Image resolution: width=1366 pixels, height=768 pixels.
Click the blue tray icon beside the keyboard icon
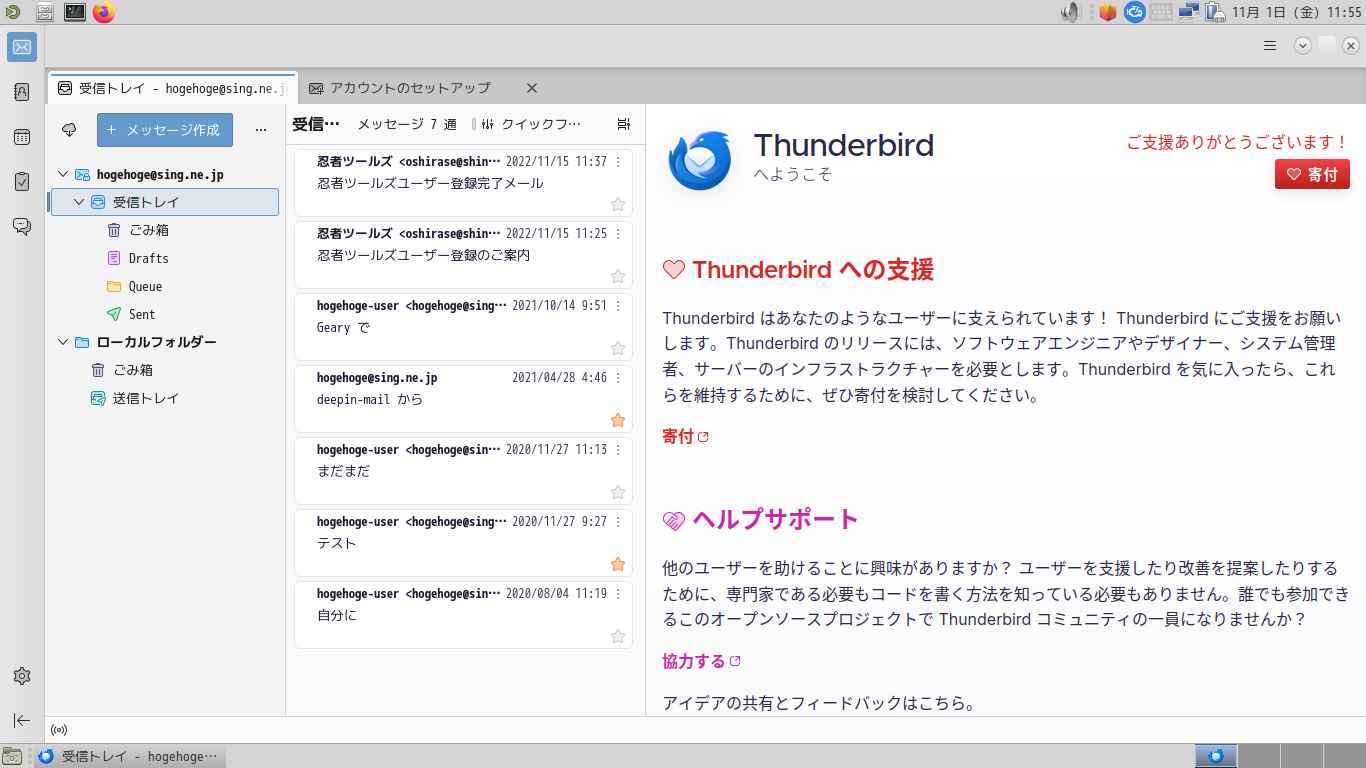point(1134,12)
